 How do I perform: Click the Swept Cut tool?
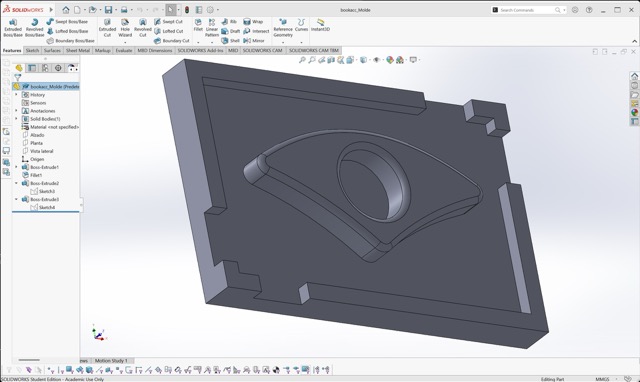click(x=168, y=22)
